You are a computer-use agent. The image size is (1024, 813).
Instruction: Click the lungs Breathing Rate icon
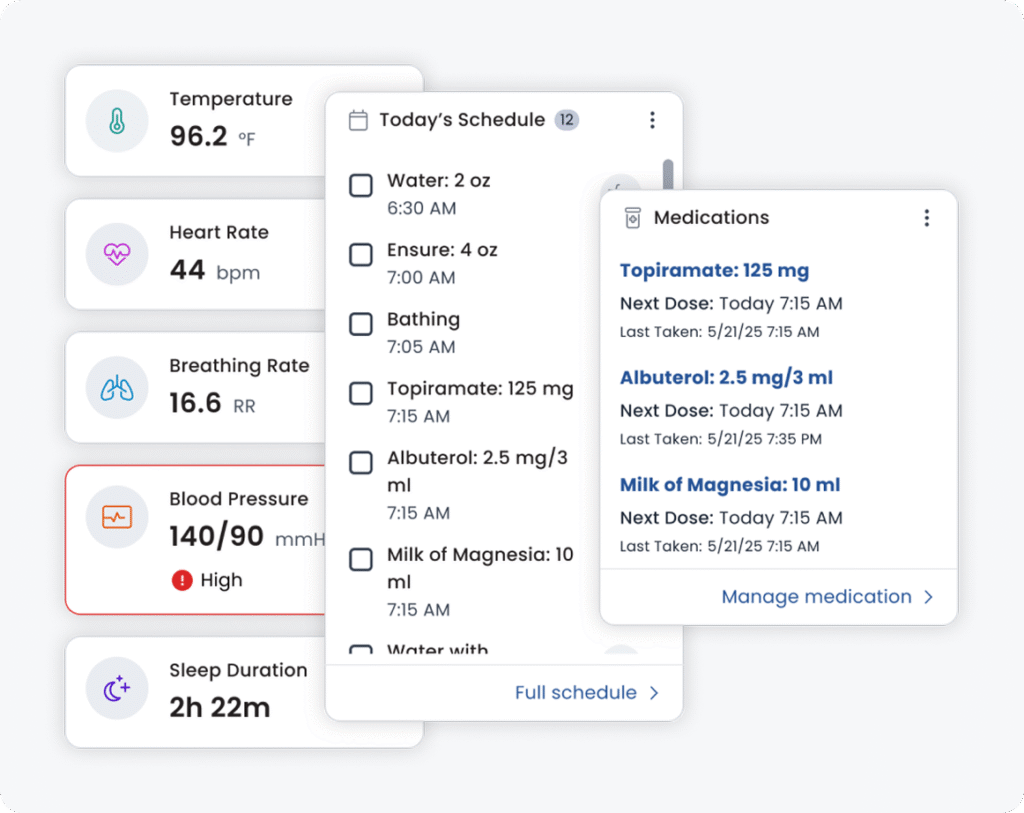click(x=117, y=388)
